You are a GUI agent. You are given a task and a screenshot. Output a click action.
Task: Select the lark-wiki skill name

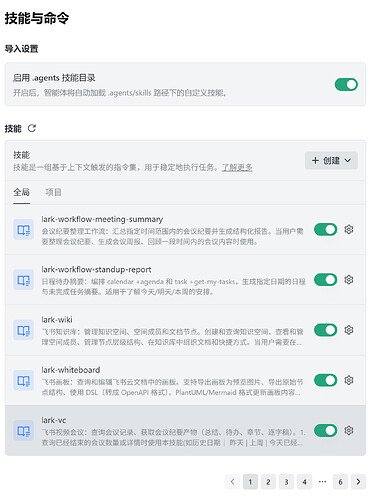57,320
